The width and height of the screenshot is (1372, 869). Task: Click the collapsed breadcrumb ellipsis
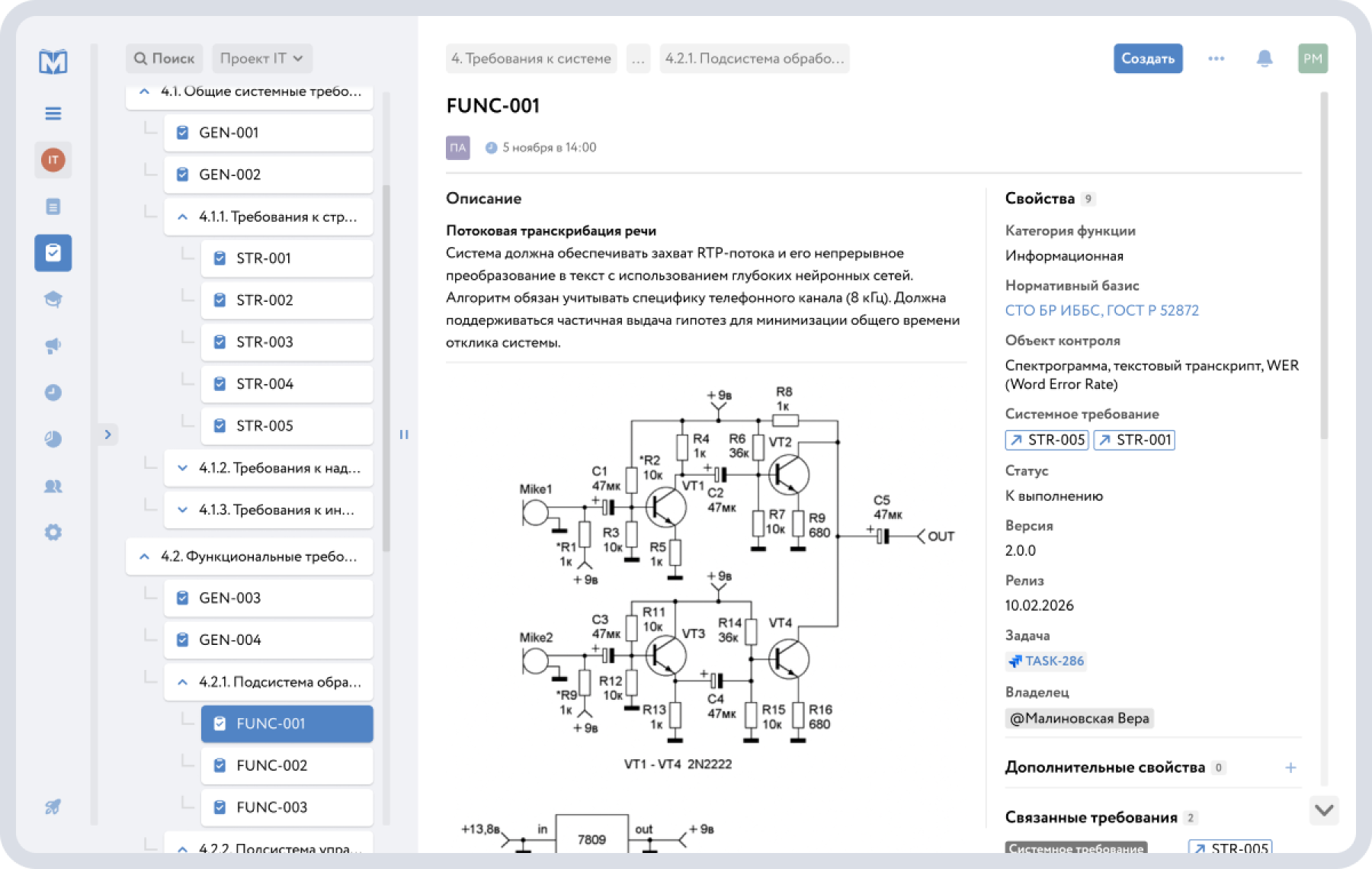pos(638,59)
